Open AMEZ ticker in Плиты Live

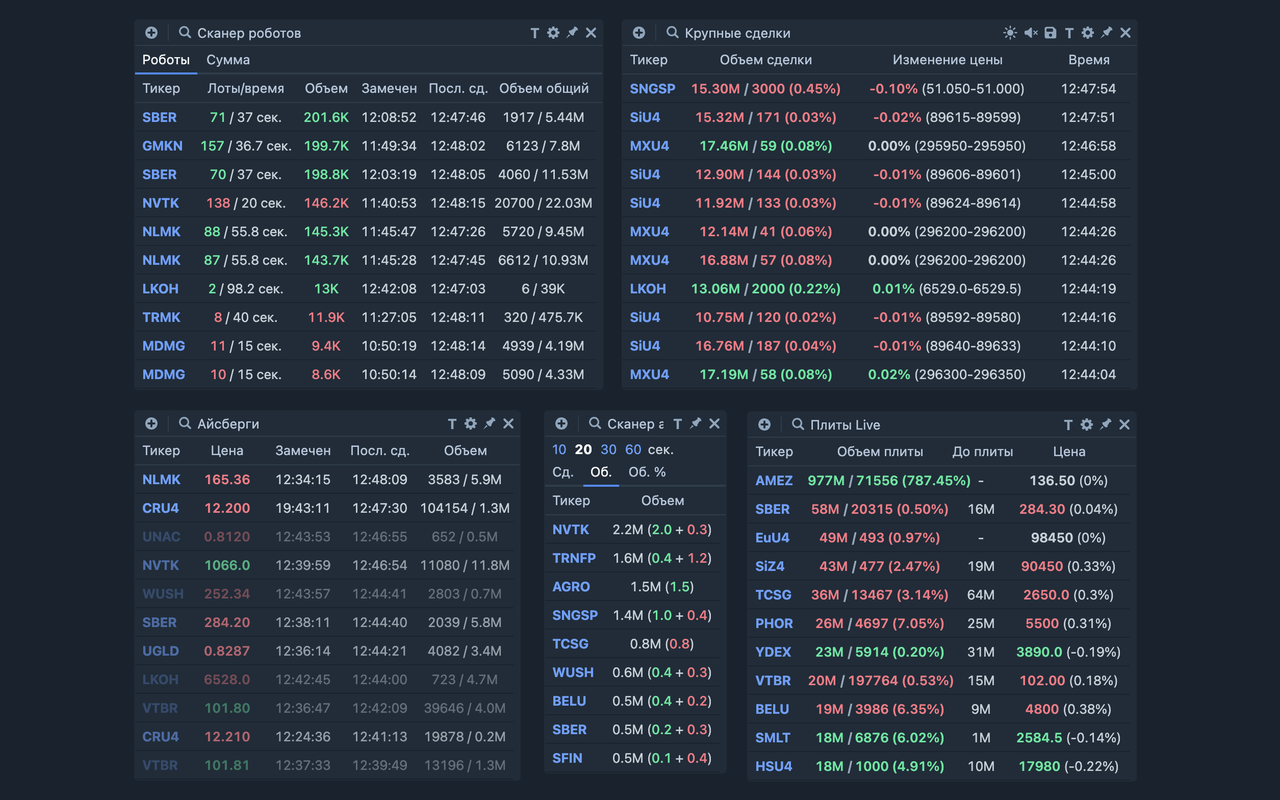[x=774, y=481]
